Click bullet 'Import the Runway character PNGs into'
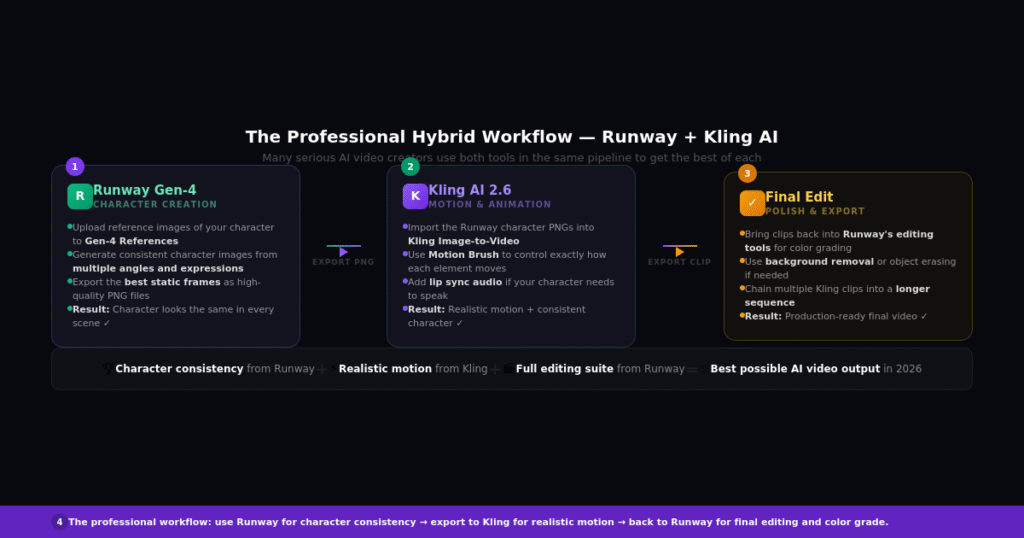 [x=501, y=227]
